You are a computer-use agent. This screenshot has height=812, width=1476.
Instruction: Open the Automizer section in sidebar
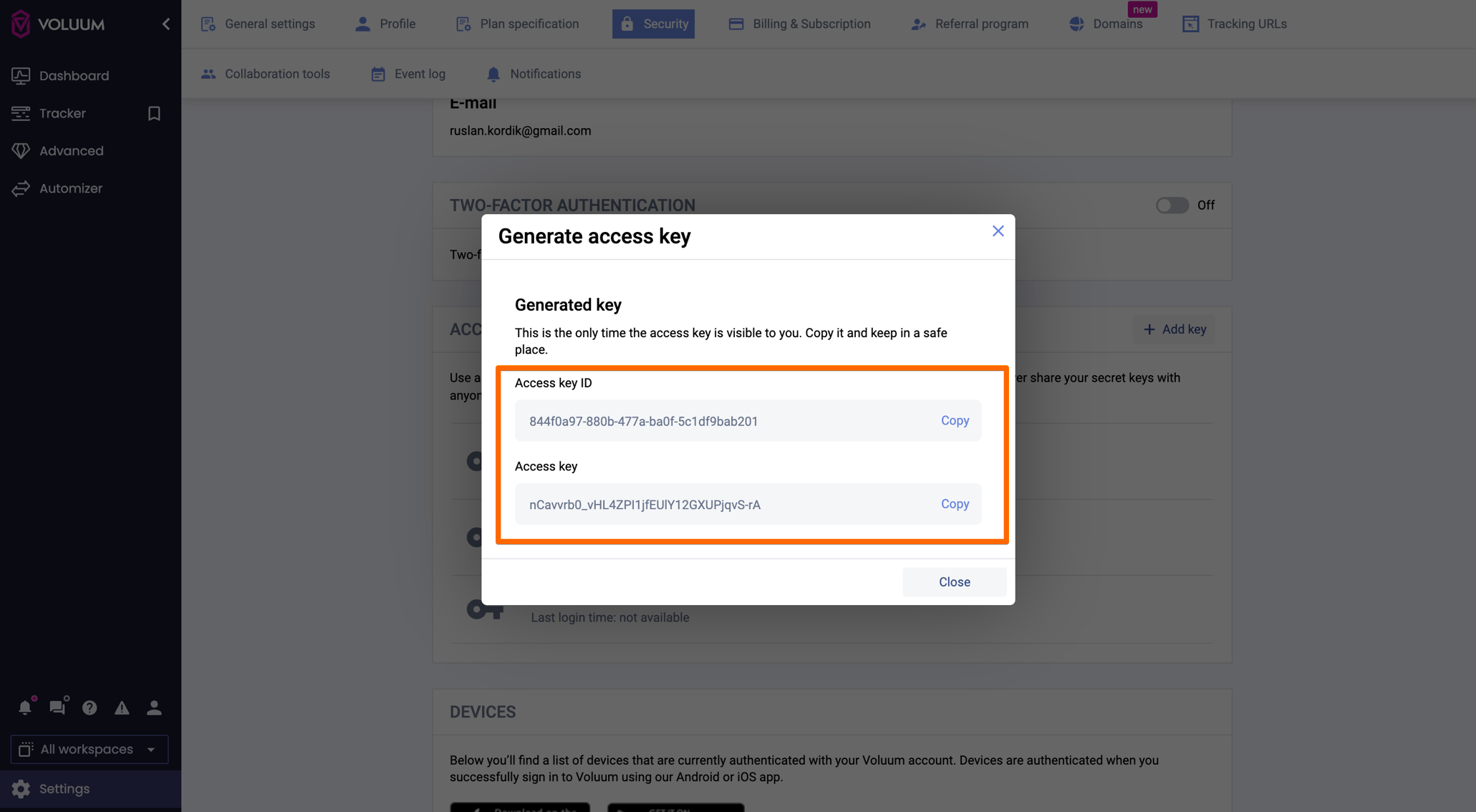[70, 188]
